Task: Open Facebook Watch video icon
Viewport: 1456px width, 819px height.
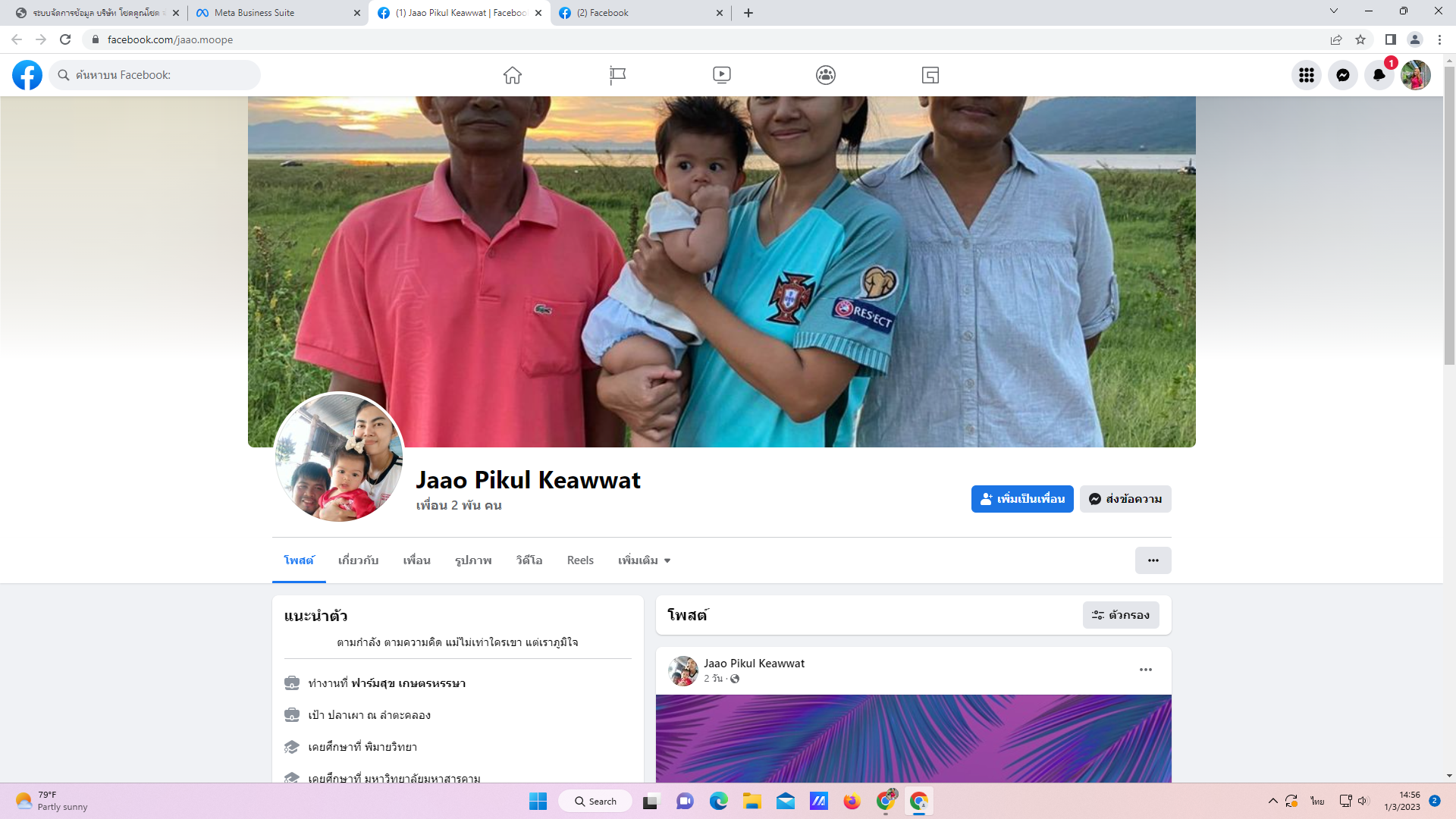Action: point(721,75)
